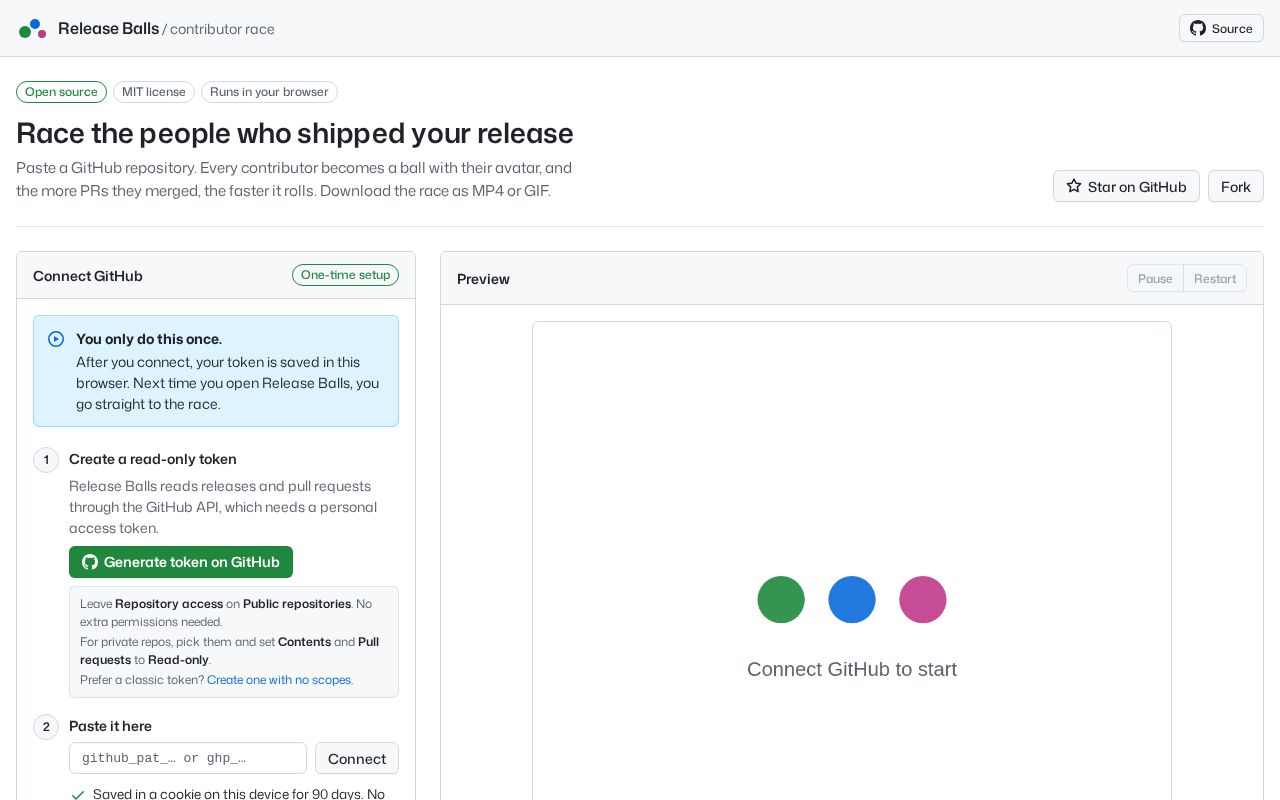Click the Open source badge
1280x800 pixels.
tap(61, 92)
